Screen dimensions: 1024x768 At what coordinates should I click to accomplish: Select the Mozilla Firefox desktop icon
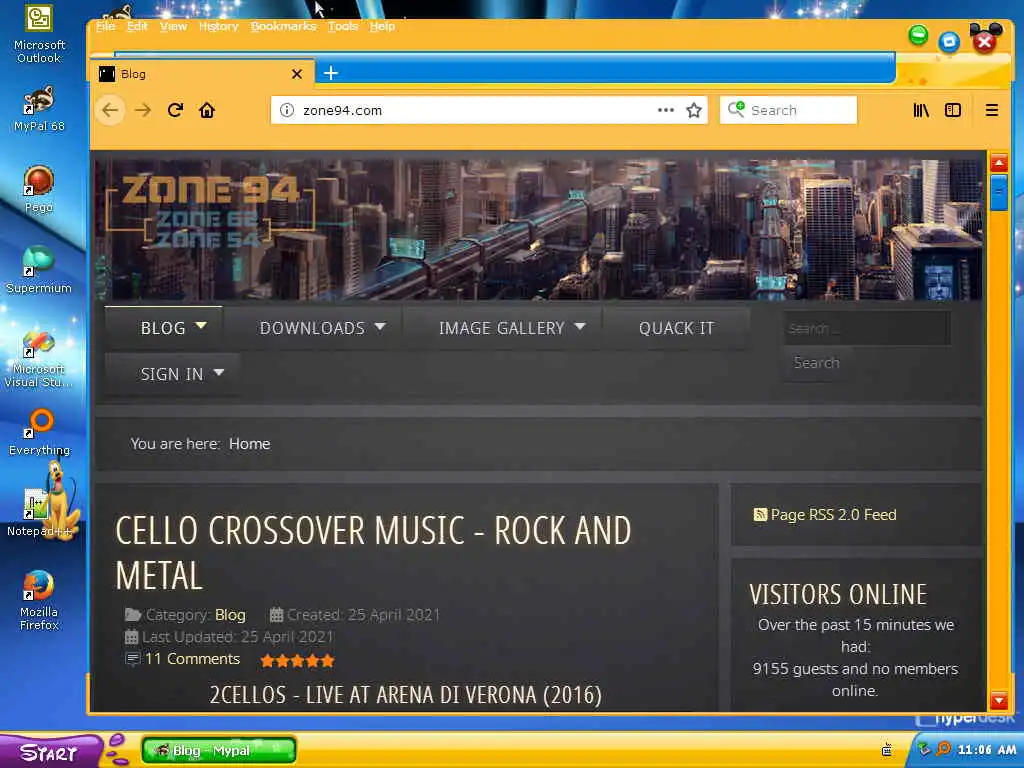coord(39,601)
